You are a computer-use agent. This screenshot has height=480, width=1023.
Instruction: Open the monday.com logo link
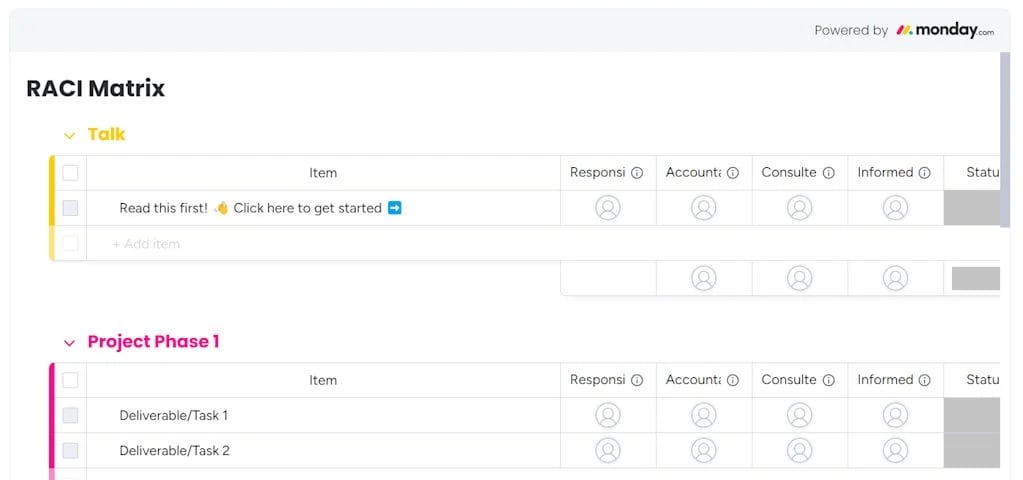944,30
